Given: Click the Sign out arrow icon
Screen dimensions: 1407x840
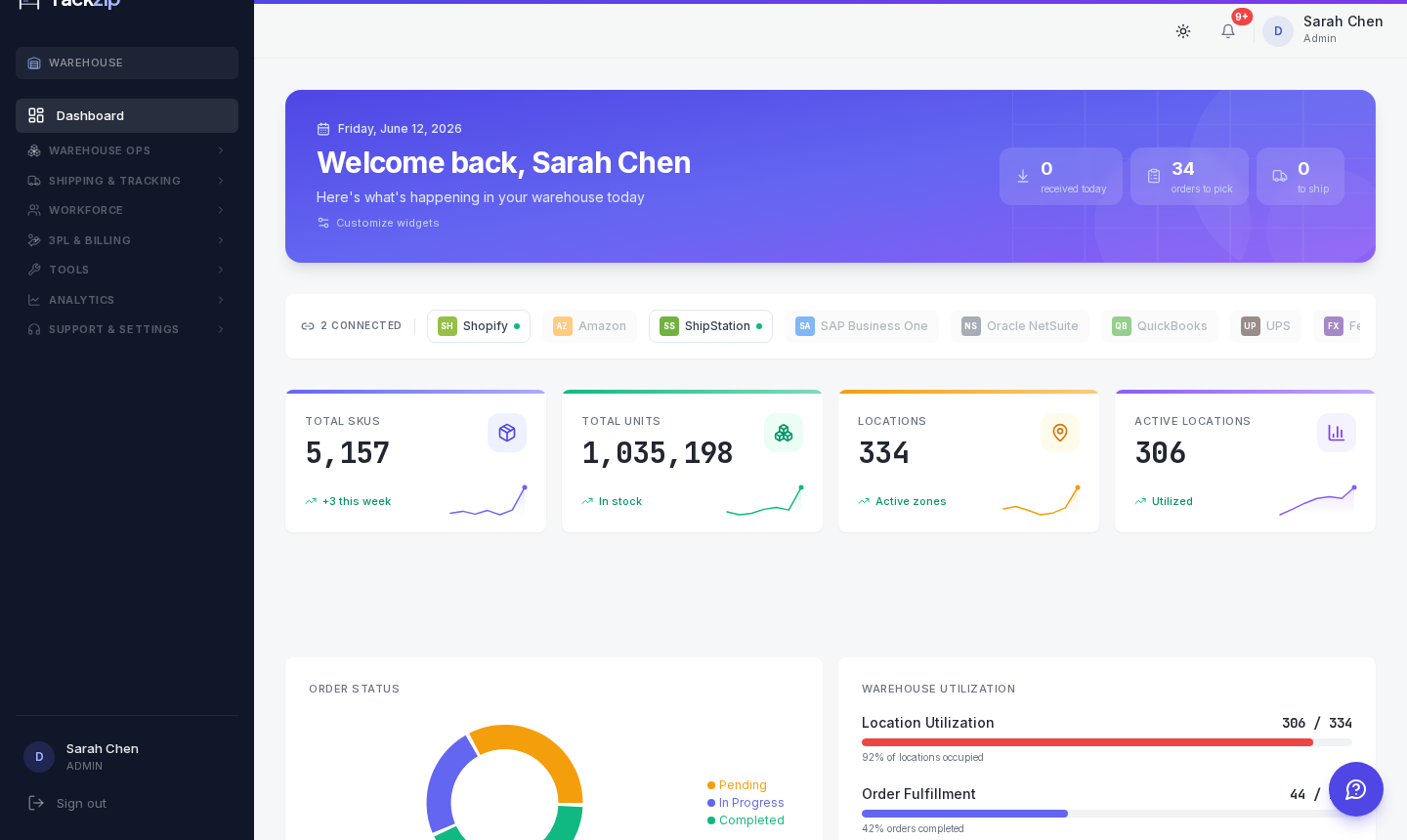Looking at the screenshot, I should pyautogui.click(x=36, y=803).
